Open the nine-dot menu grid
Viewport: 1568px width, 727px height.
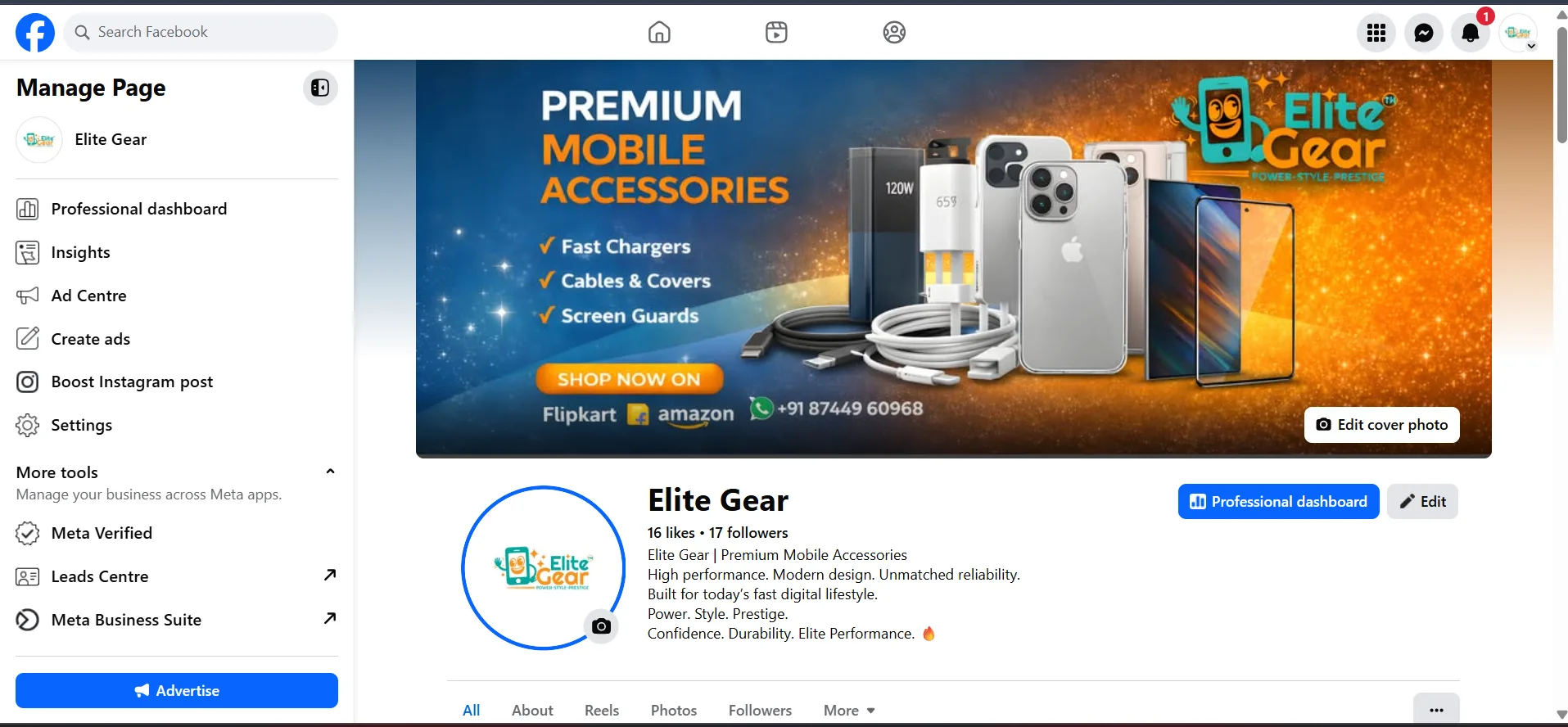pyautogui.click(x=1376, y=33)
